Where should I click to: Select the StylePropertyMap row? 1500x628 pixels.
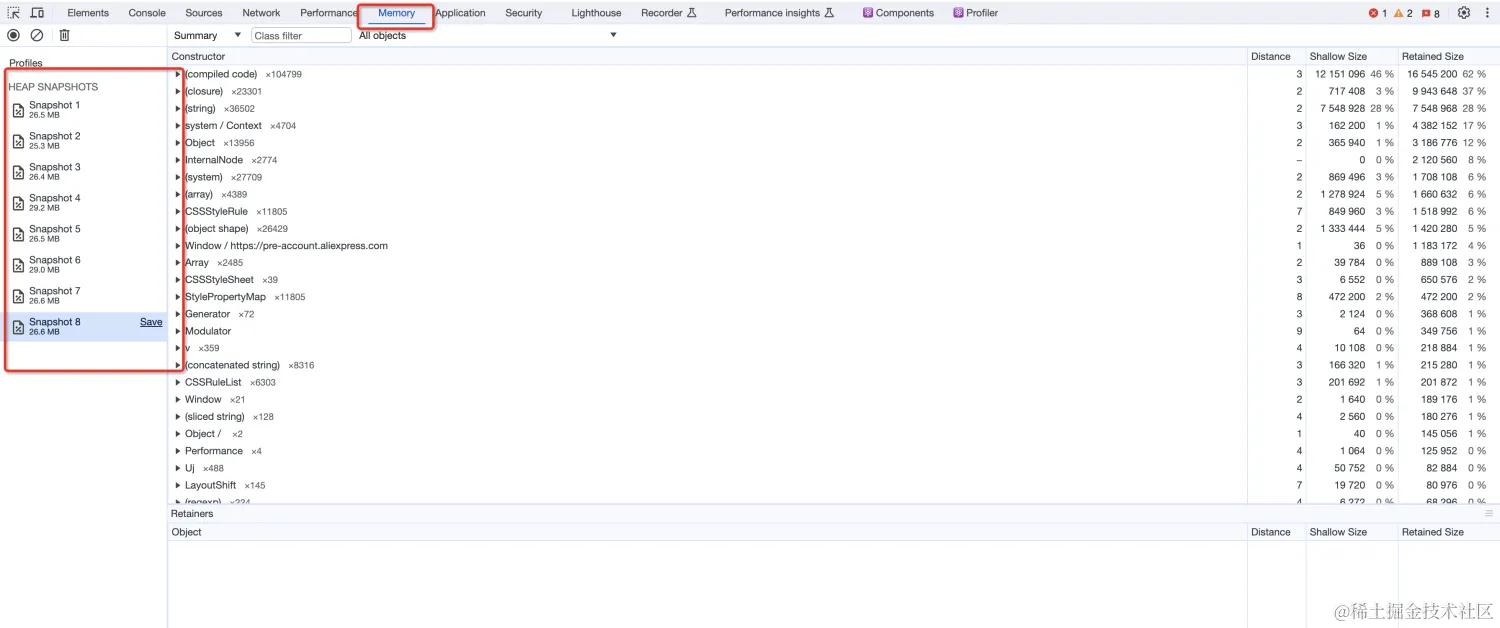pyautogui.click(x=833, y=297)
